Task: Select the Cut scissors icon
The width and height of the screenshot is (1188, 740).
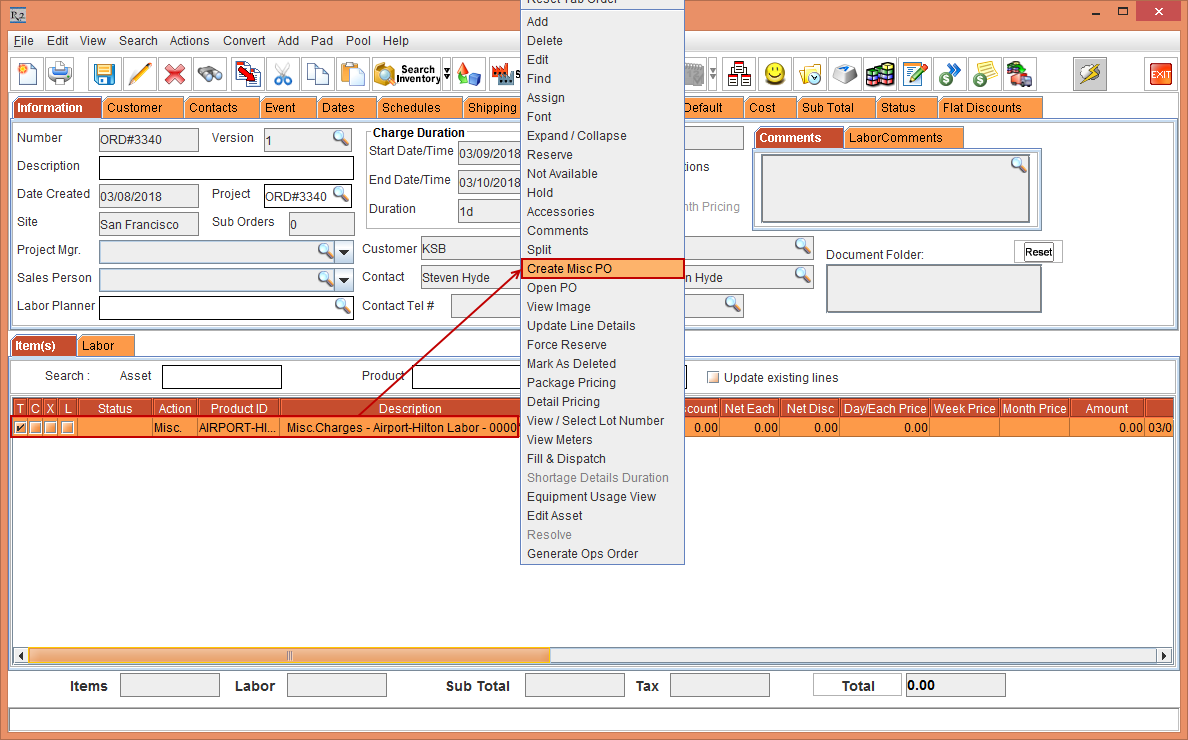Action: [x=282, y=74]
